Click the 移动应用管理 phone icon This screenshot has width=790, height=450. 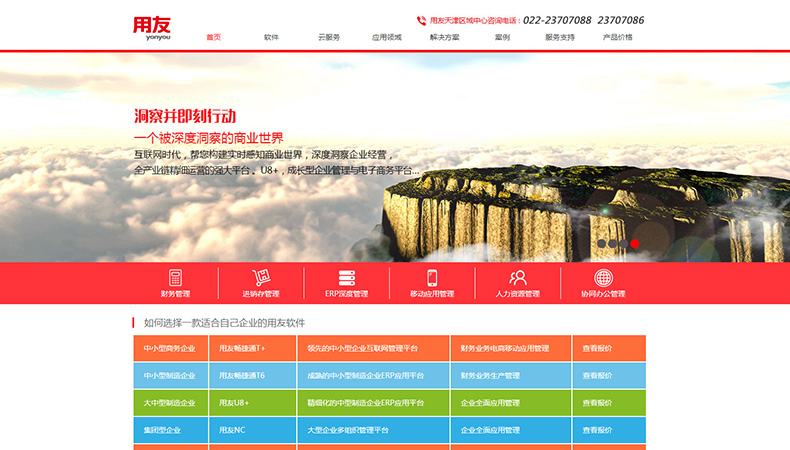tap(432, 278)
